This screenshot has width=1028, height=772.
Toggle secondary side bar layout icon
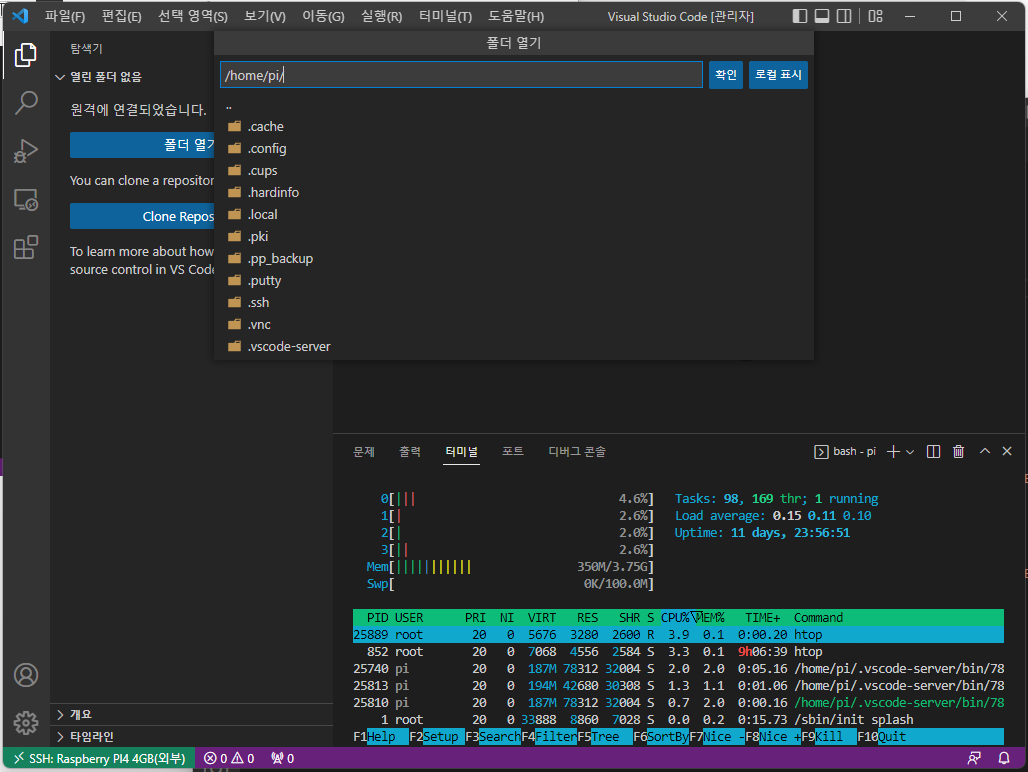tap(844, 16)
